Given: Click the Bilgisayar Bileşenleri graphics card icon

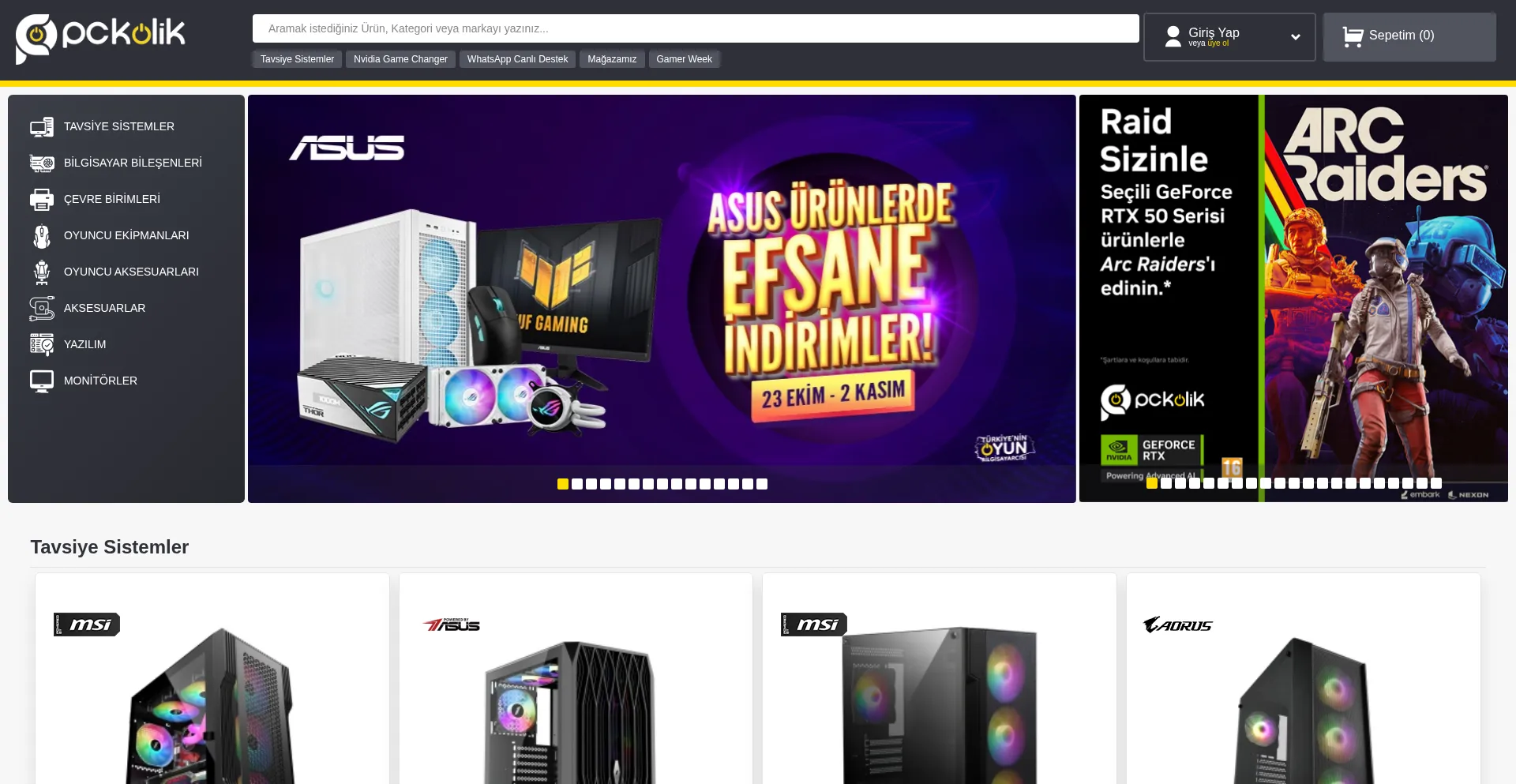Looking at the screenshot, I should tap(42, 163).
